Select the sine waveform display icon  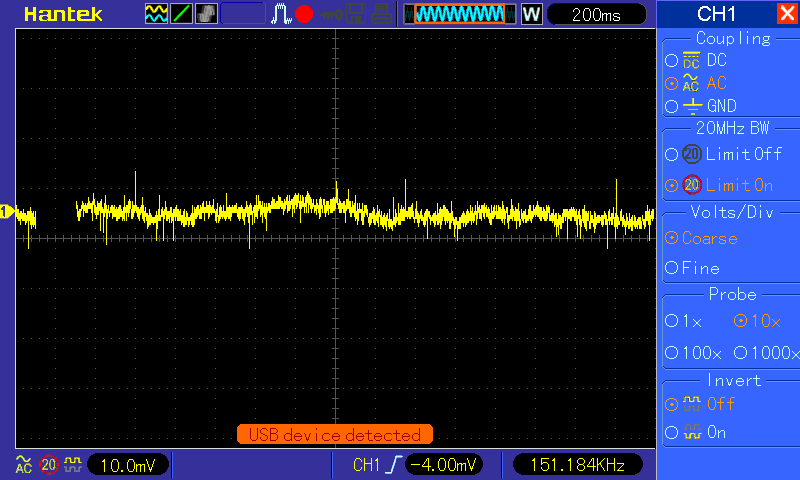point(156,14)
